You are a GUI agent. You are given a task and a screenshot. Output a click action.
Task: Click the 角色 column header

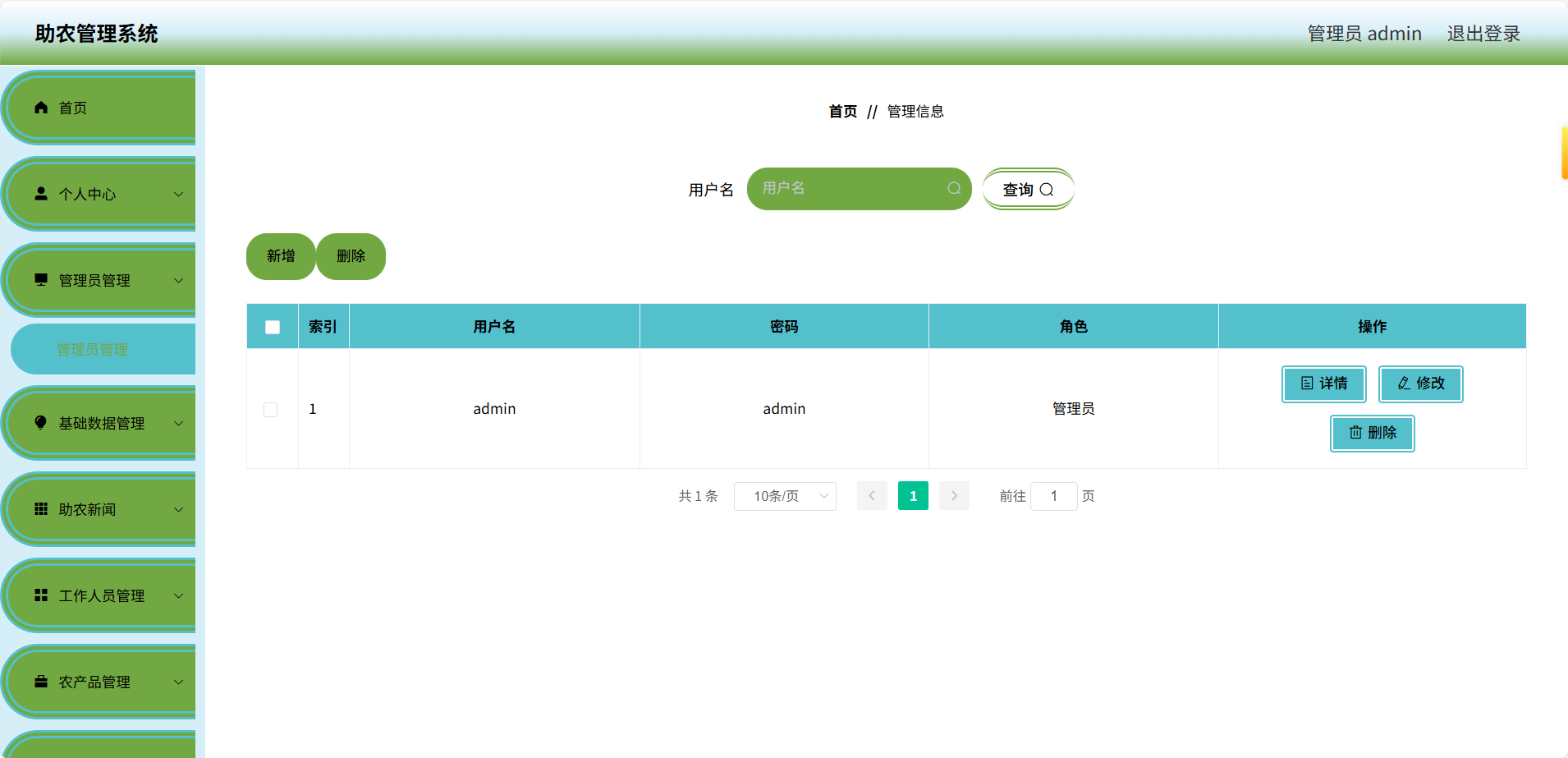[x=1074, y=327]
